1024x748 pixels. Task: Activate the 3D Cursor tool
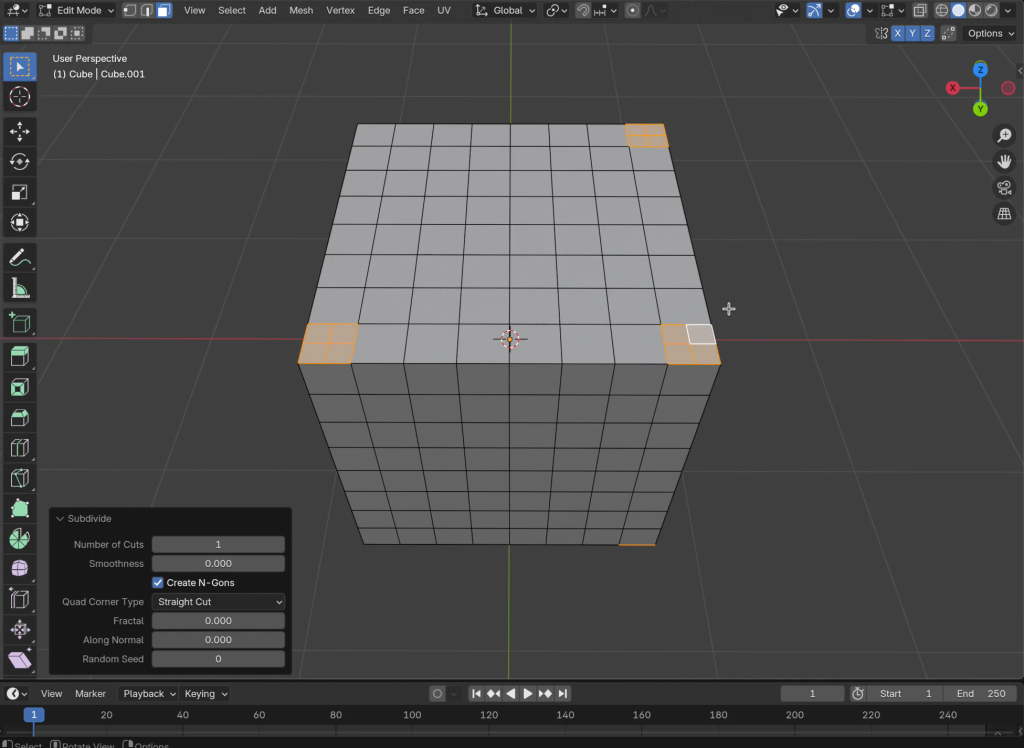pyautogui.click(x=19, y=97)
